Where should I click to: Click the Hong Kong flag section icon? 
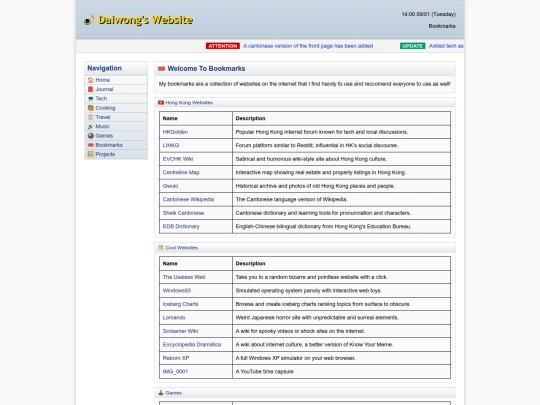pos(161,103)
